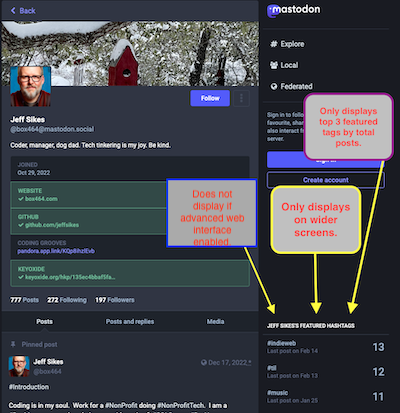This screenshot has width=400, height=413.
Task: View the 272 Following list
Action: (x=67, y=300)
